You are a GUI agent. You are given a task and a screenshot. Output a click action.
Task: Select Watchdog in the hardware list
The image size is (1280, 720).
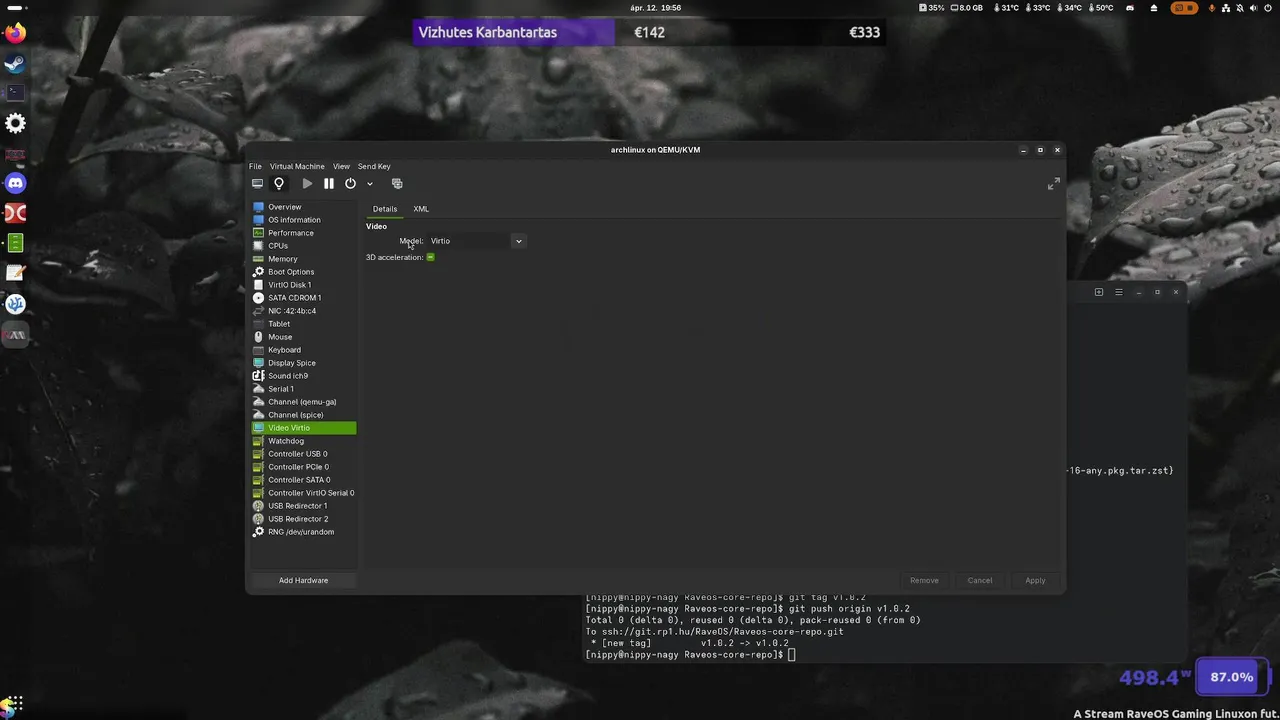pos(303,441)
